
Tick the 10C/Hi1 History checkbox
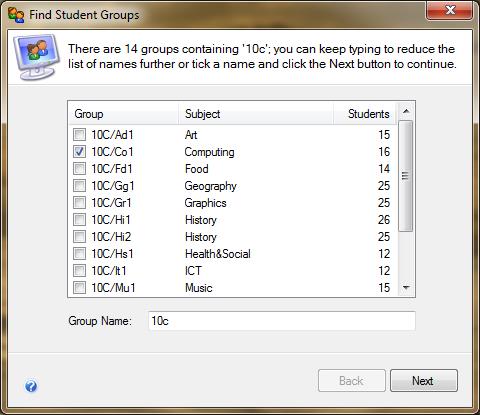(79, 220)
